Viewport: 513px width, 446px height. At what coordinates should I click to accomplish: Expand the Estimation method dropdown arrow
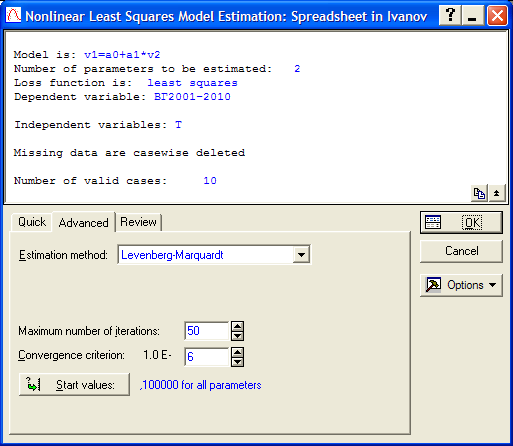click(x=301, y=255)
